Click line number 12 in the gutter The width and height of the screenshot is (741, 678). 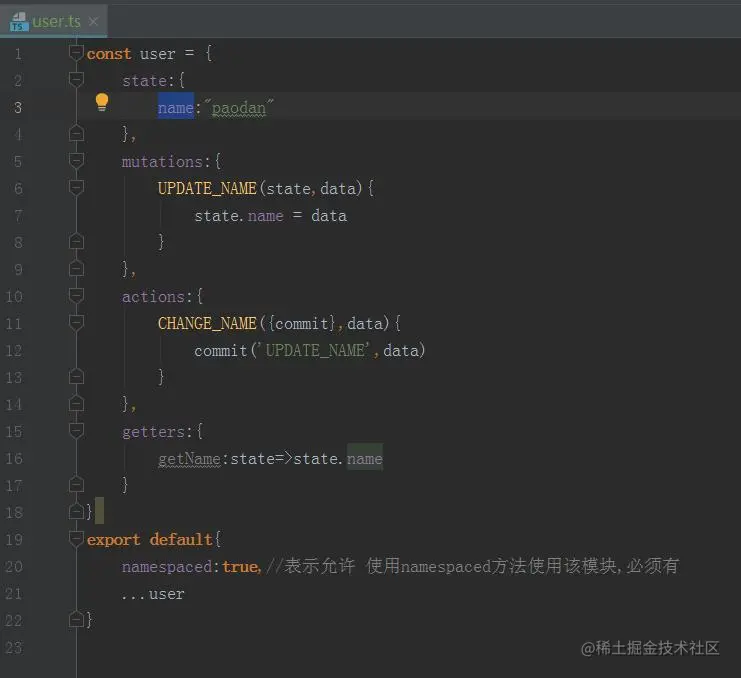(14, 350)
